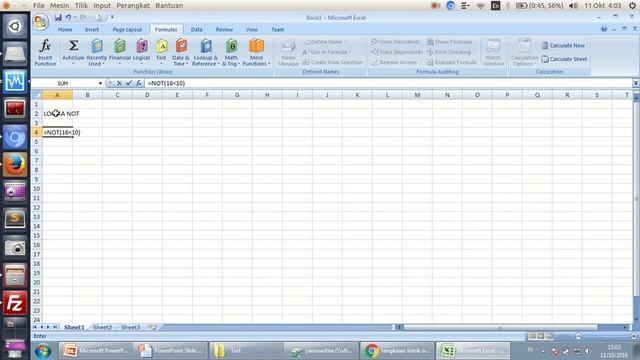
Task: Open Firefox from the Ubuntu launcher
Action: pos(15,164)
